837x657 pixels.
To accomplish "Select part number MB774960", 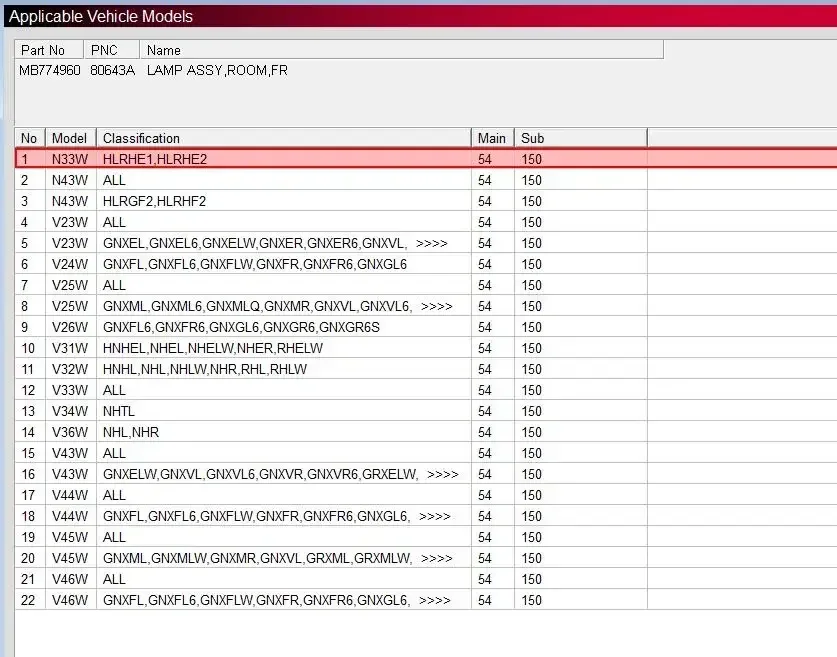I will tap(50, 70).
